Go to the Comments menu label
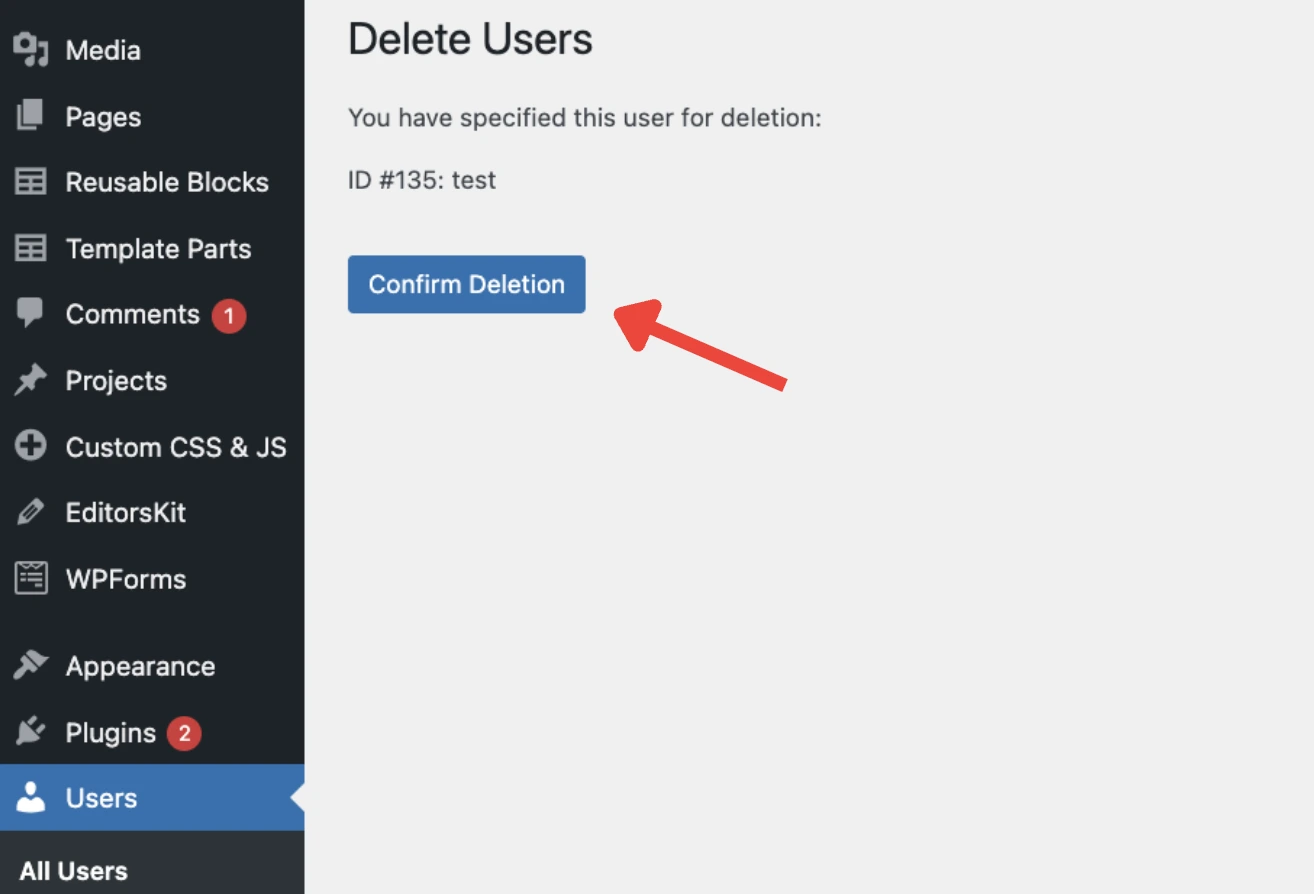This screenshot has height=894, width=1314. [x=132, y=314]
